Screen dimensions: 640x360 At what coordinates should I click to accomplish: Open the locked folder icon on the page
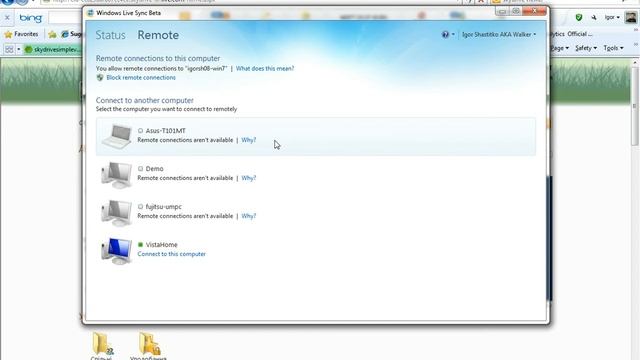(149, 344)
